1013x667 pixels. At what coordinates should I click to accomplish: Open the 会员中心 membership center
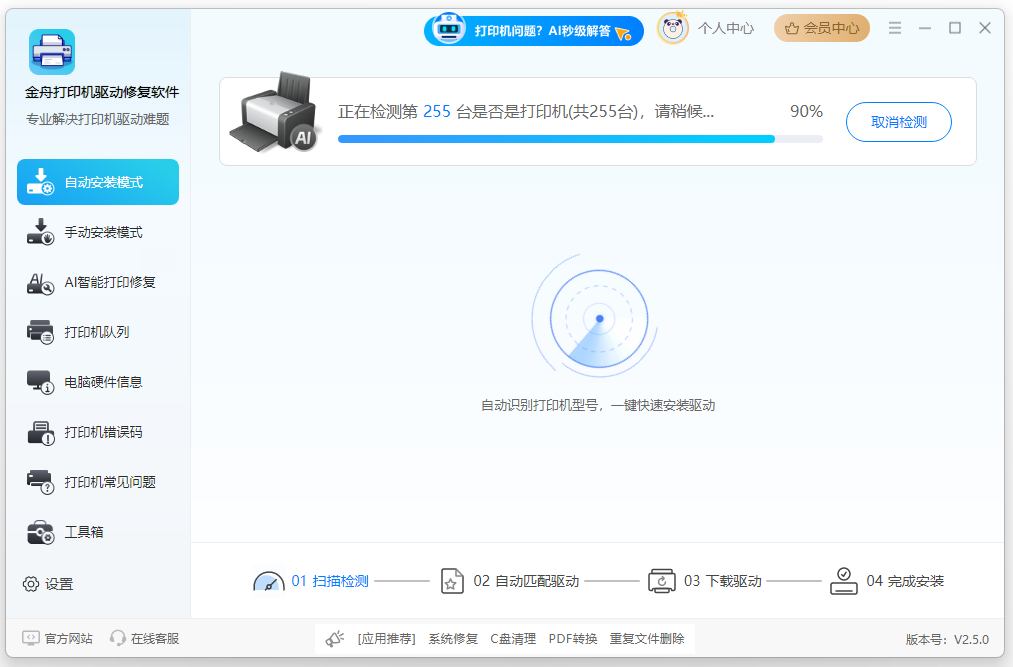[821, 28]
